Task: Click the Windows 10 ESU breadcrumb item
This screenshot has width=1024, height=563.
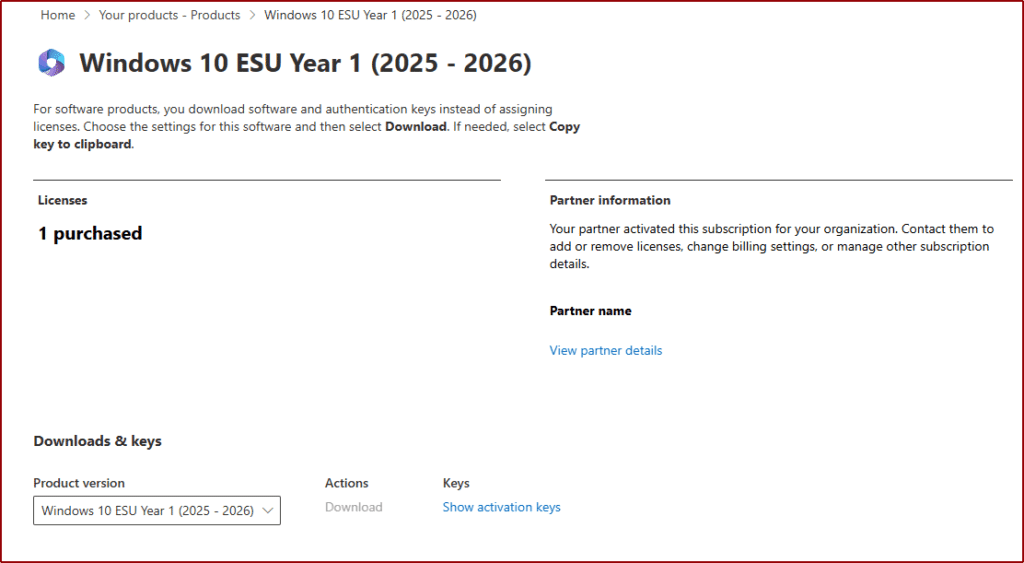Action: [370, 15]
